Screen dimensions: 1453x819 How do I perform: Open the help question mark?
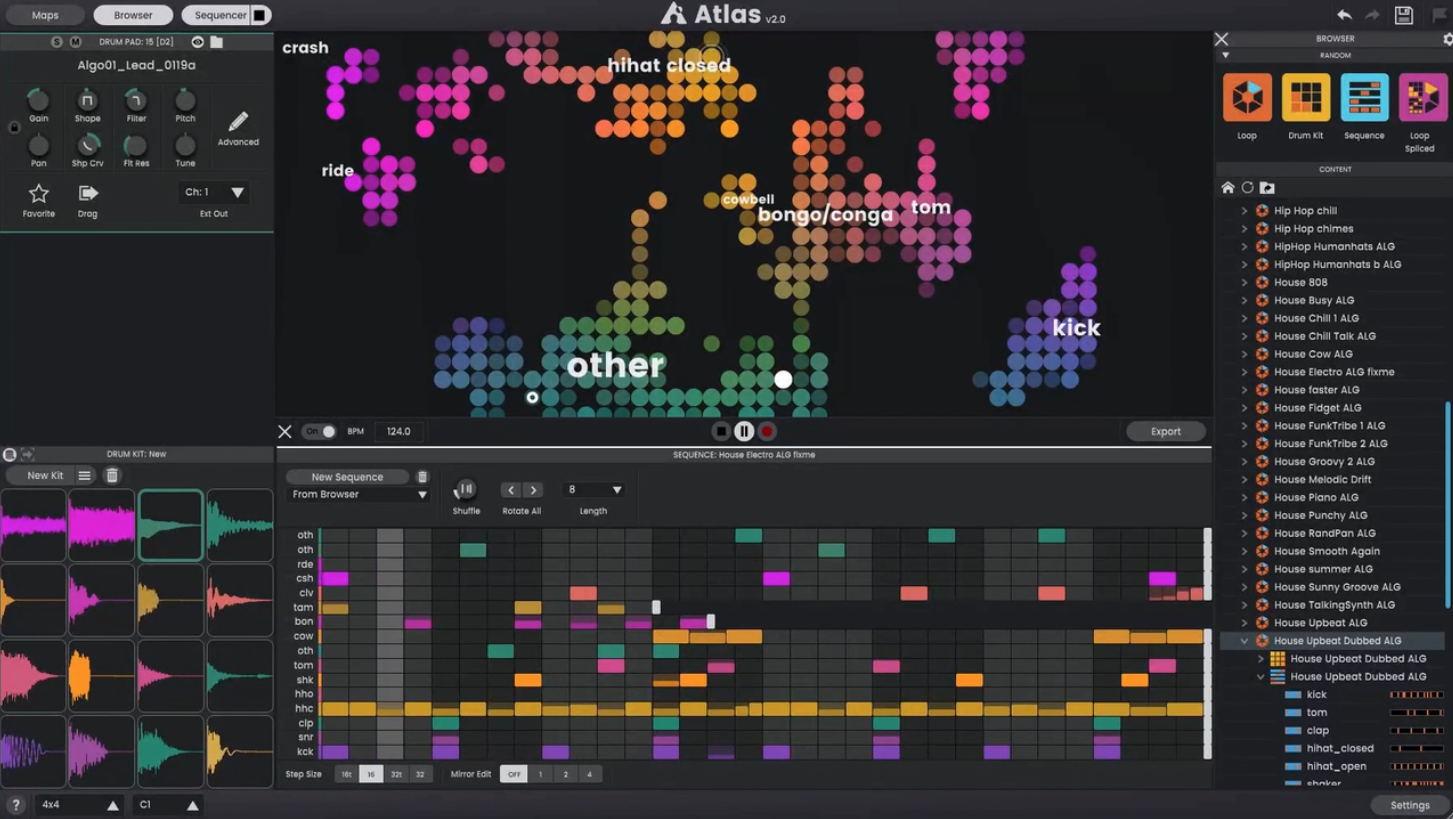click(x=15, y=805)
